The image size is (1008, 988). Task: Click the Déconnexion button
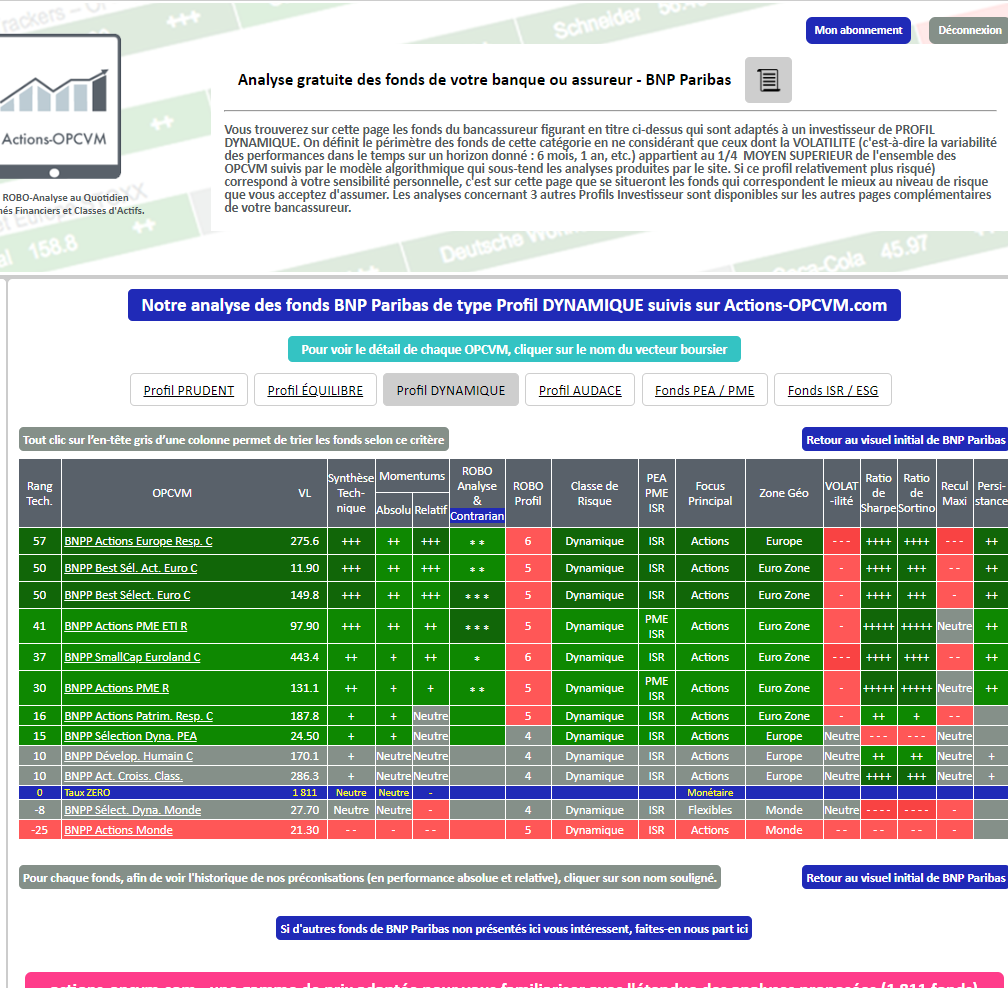click(969, 30)
